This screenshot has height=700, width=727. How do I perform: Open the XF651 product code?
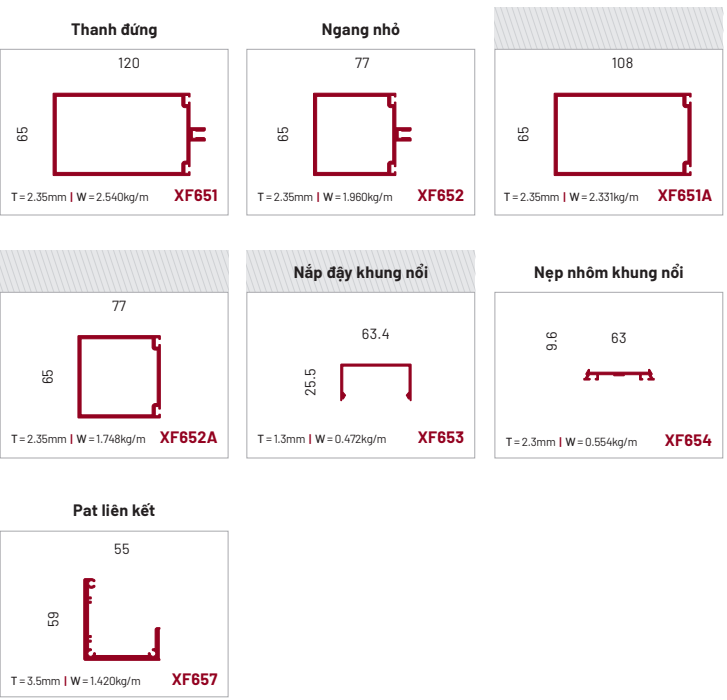195,196
